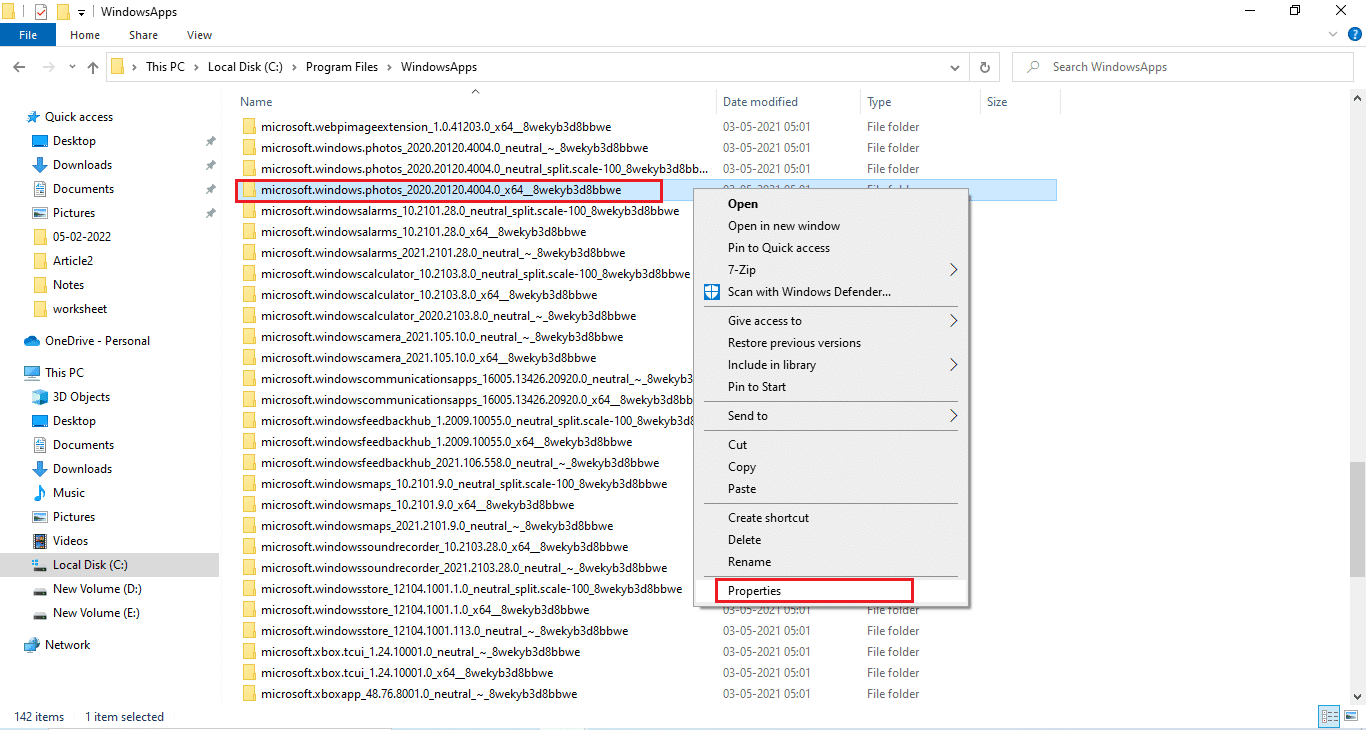
Task: Refresh the WindowsApps folder view
Action: [984, 67]
